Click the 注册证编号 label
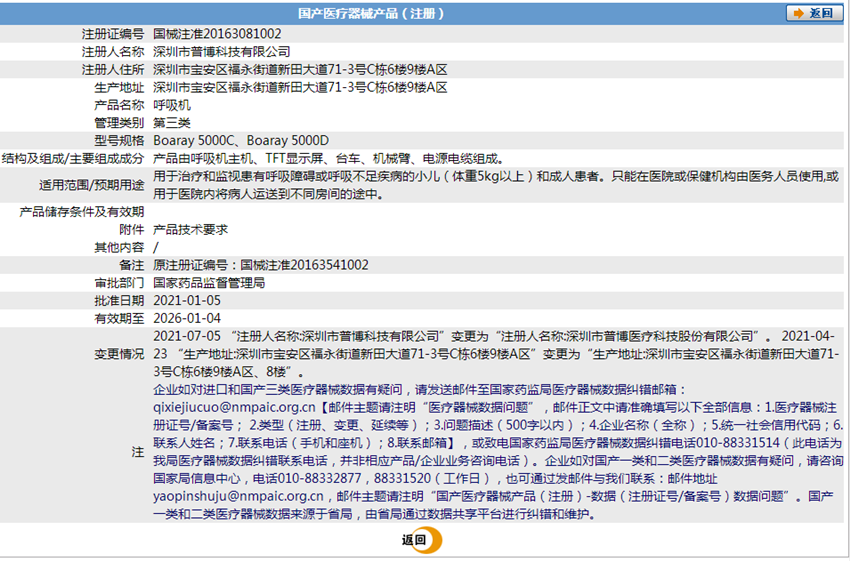The width and height of the screenshot is (850, 561). click(113, 34)
